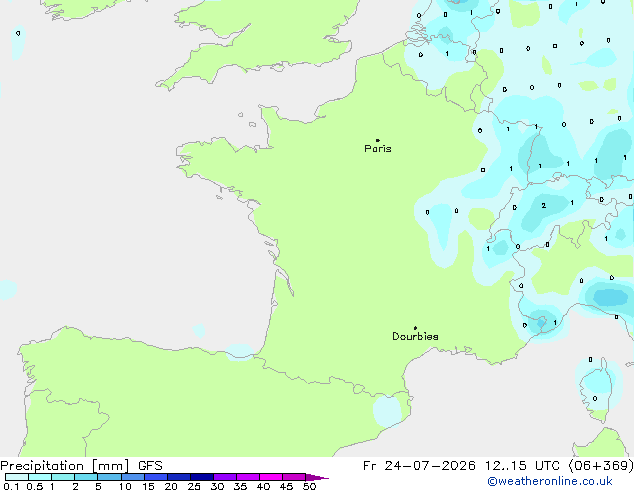Select the 15–20 mm legend swatch

coord(156,477)
